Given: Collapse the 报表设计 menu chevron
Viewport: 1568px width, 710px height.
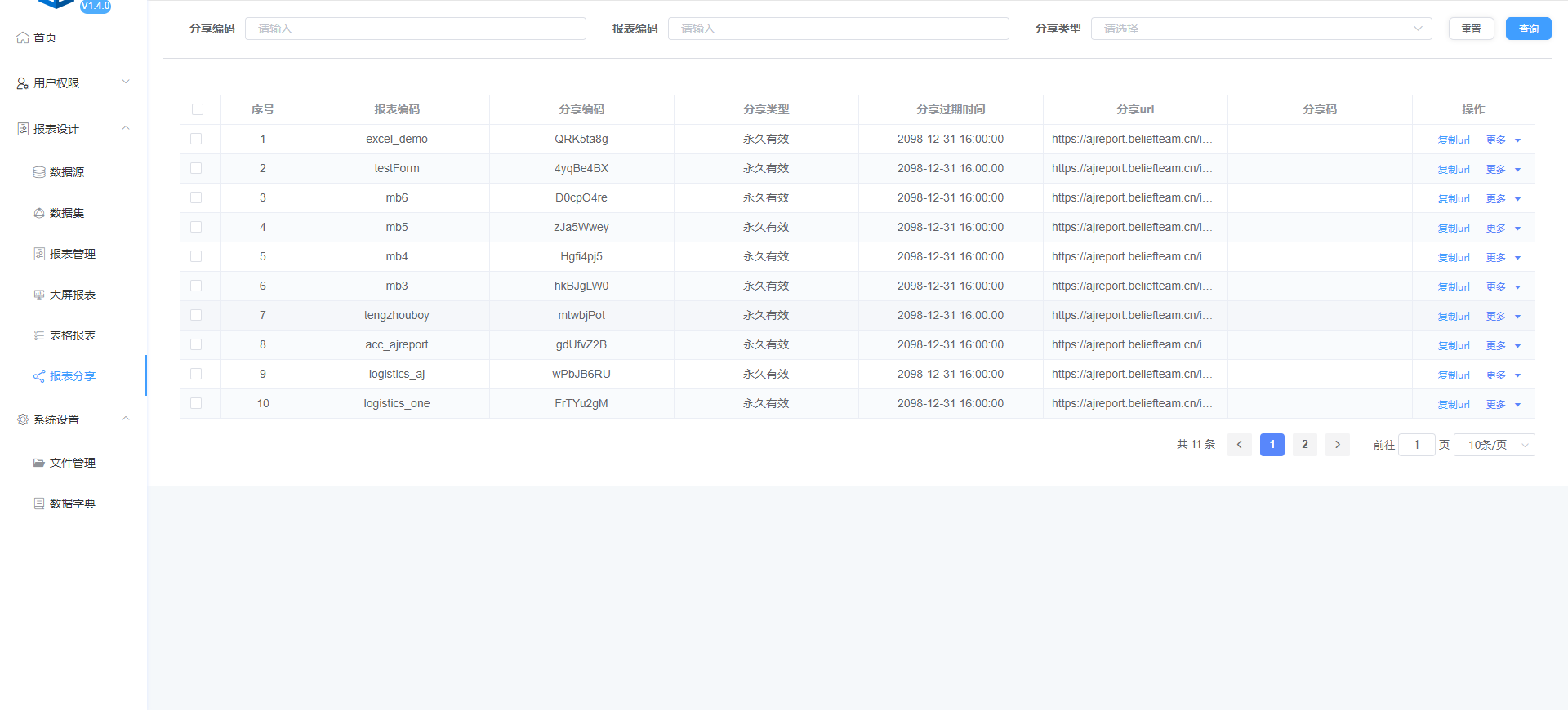Looking at the screenshot, I should pos(126,127).
